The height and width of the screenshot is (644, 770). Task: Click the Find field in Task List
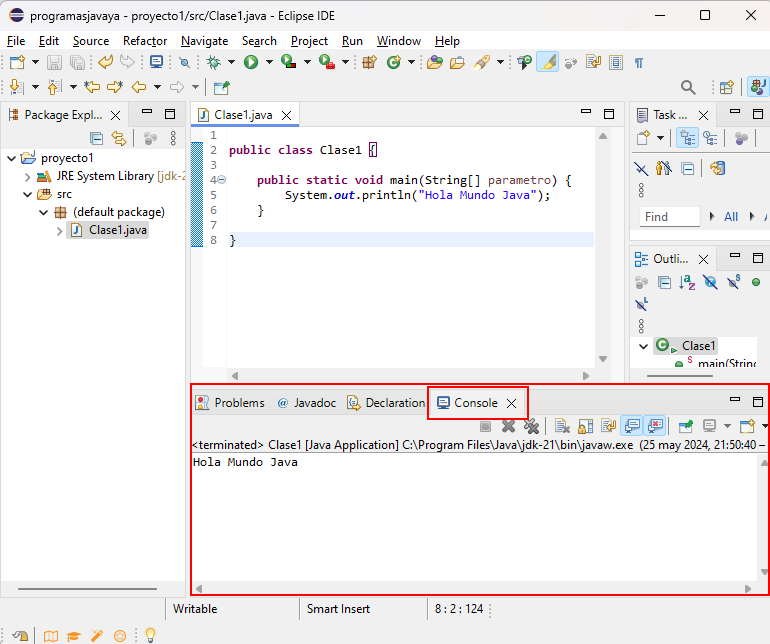click(x=669, y=217)
